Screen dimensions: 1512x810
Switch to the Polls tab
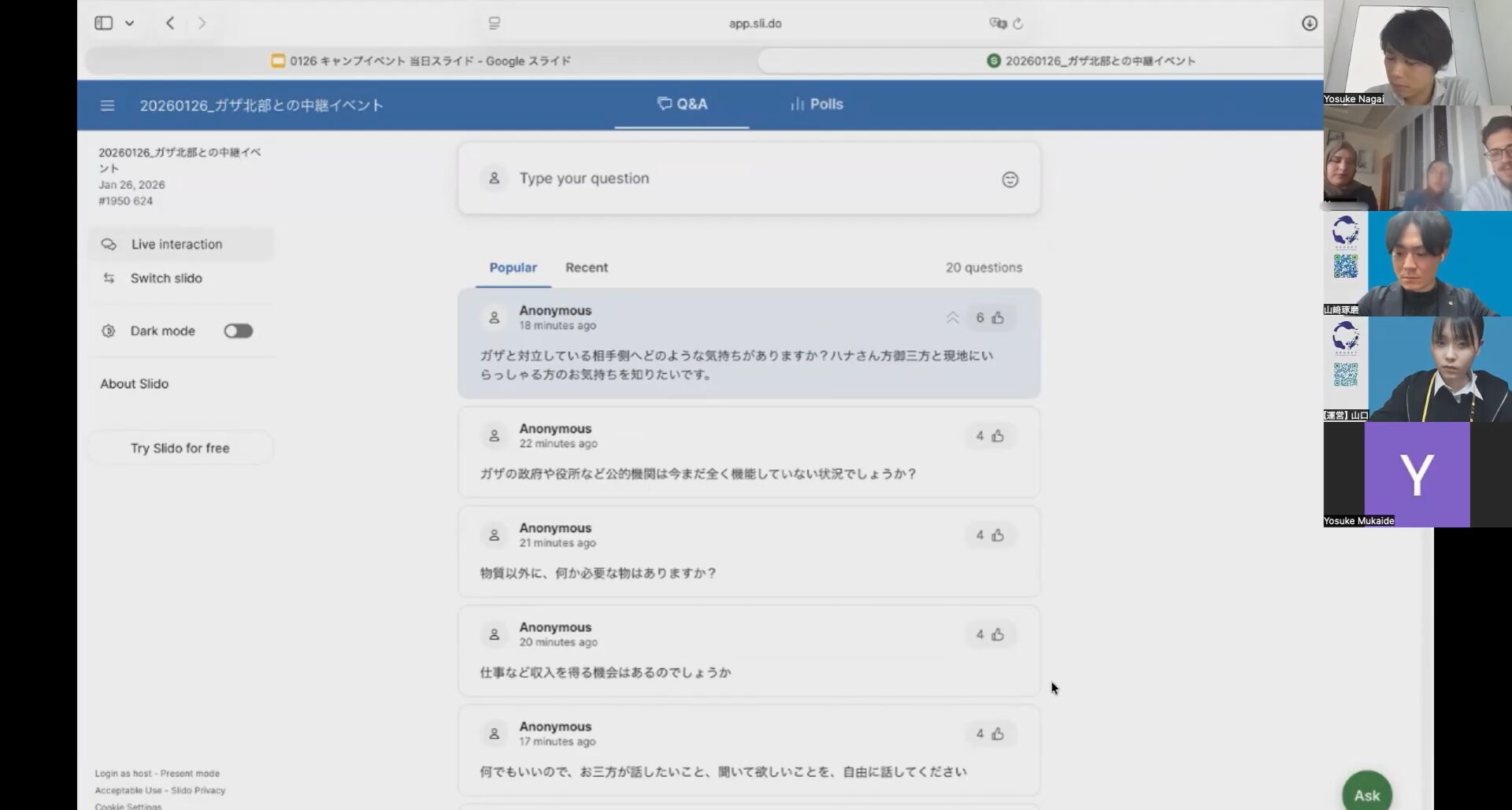817,104
